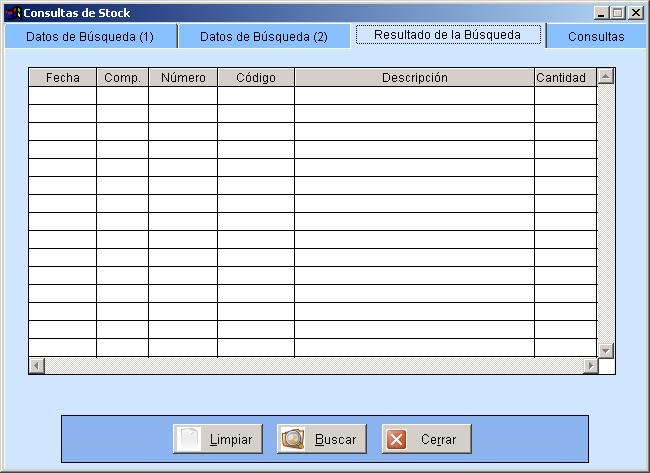This screenshot has width=650, height=473.
Task: Click the Cantidad column header
Action: 561,78
